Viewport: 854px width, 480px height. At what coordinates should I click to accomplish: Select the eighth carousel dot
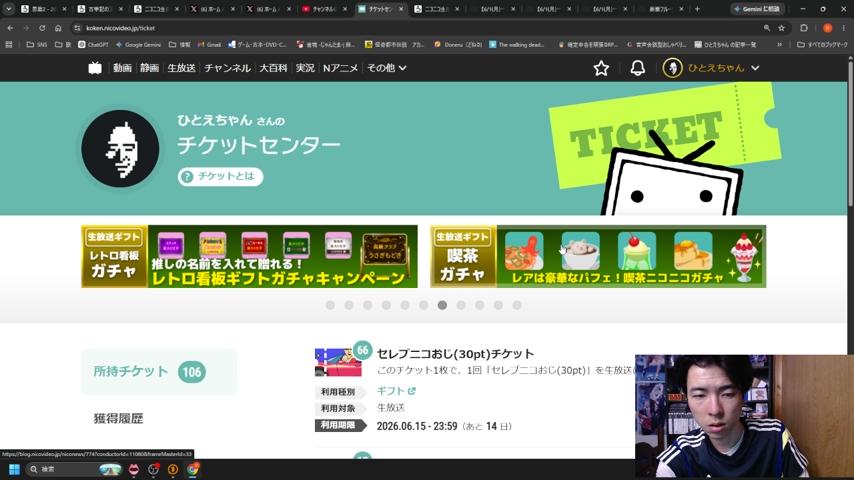(x=461, y=305)
